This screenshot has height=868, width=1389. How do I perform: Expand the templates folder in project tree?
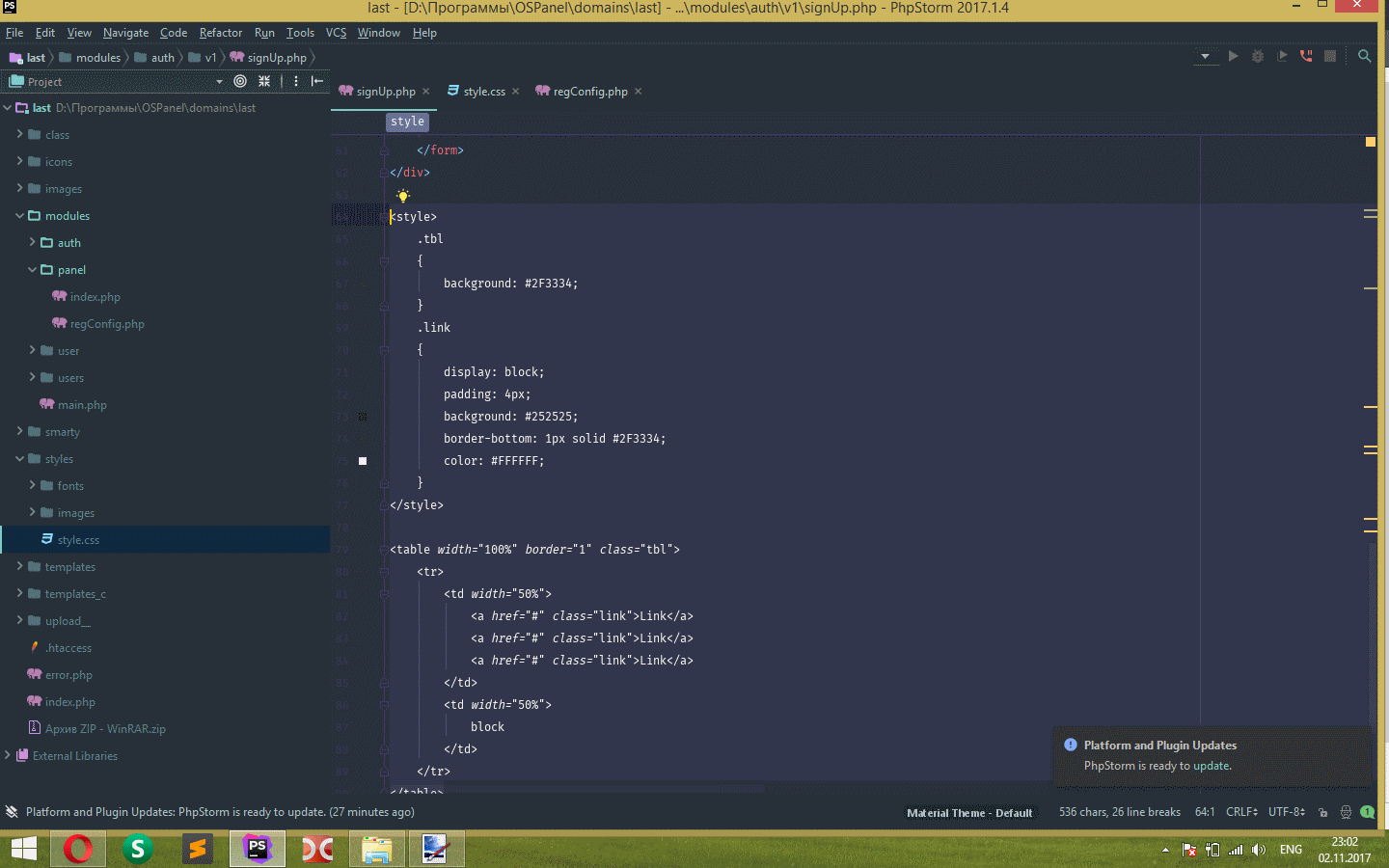click(19, 567)
